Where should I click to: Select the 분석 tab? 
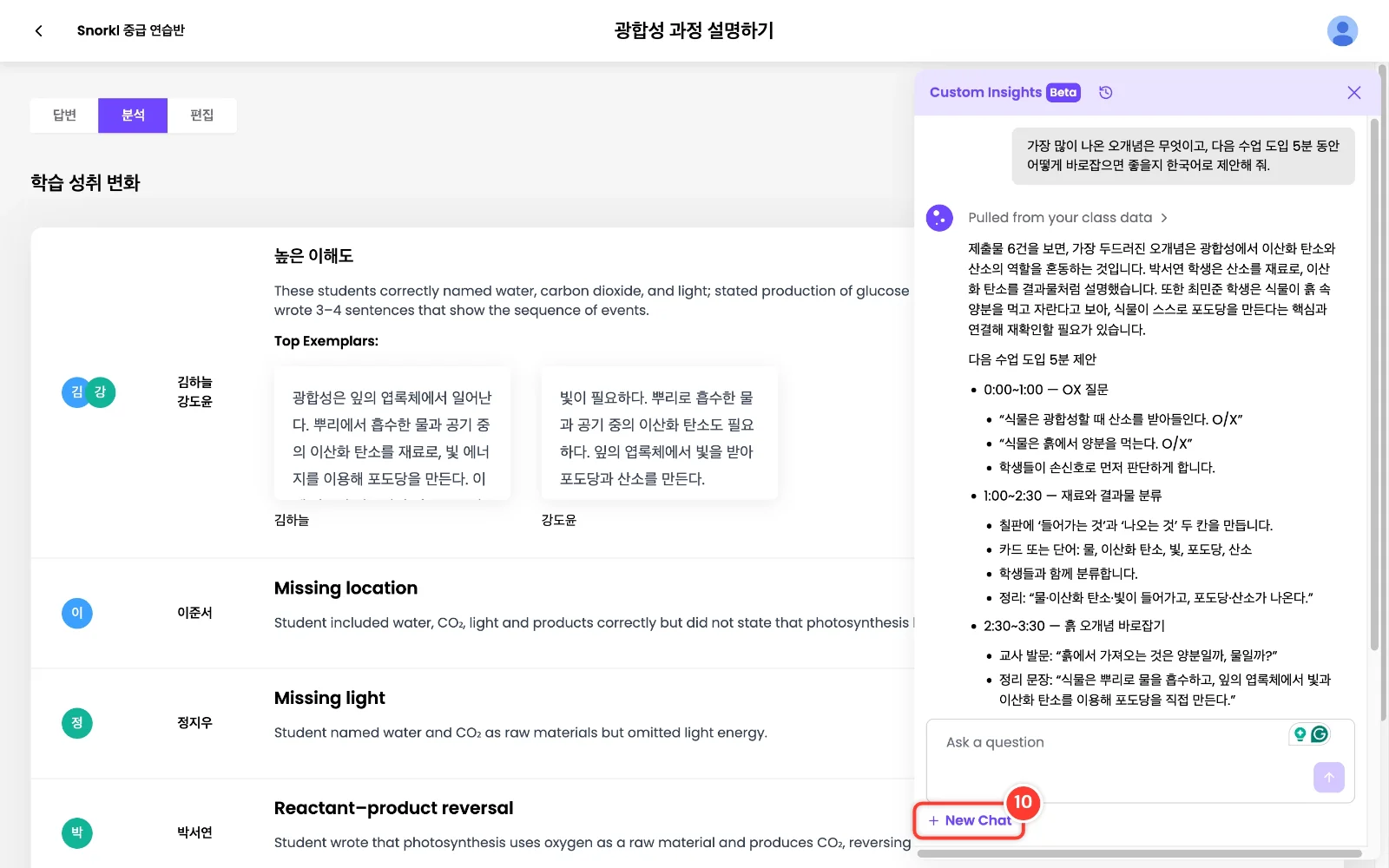133,115
